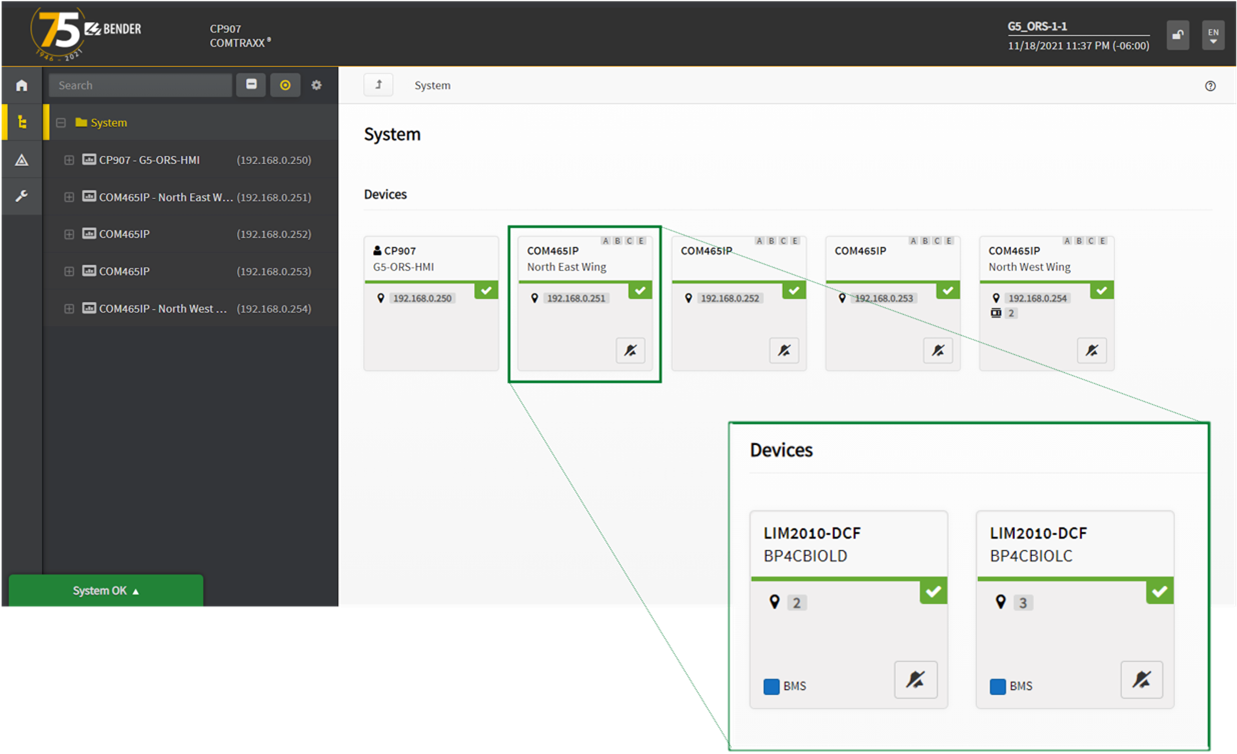1237x754 pixels.
Task: Open the home icon in left sidebar
Action: 21,86
